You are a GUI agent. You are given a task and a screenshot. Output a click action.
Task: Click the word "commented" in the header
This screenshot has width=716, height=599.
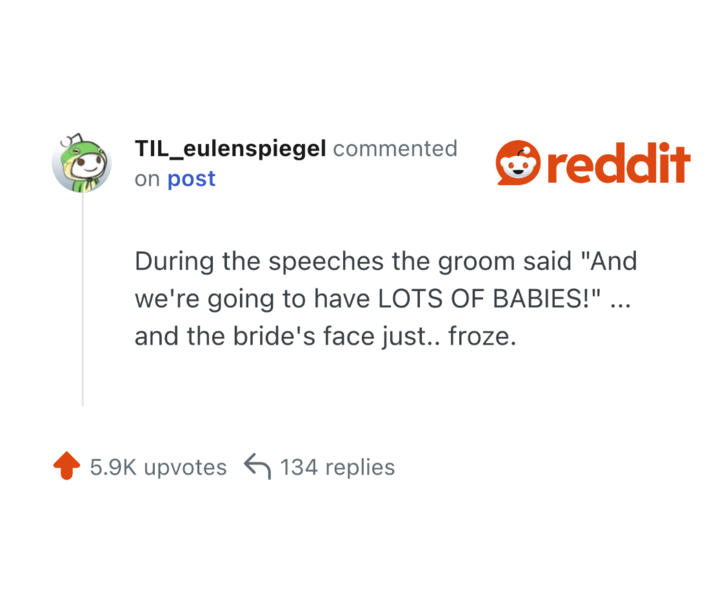pyautogui.click(x=395, y=149)
